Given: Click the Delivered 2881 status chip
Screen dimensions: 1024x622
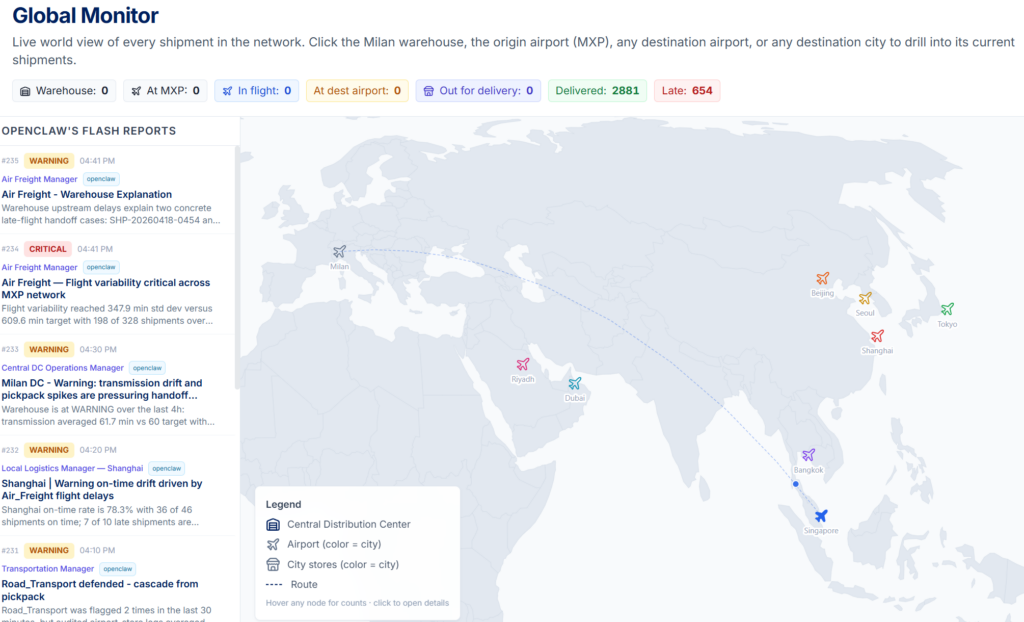Looking at the screenshot, I should [597, 91].
